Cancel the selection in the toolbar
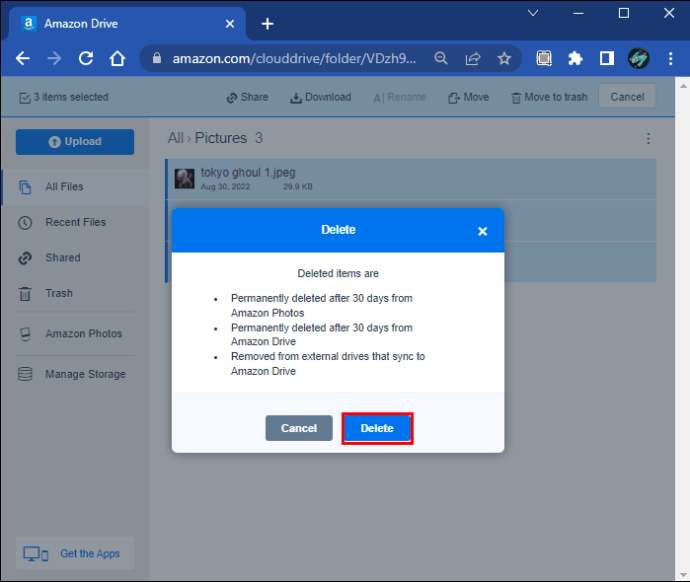Screen dimensions: 690x582 tap(627, 97)
